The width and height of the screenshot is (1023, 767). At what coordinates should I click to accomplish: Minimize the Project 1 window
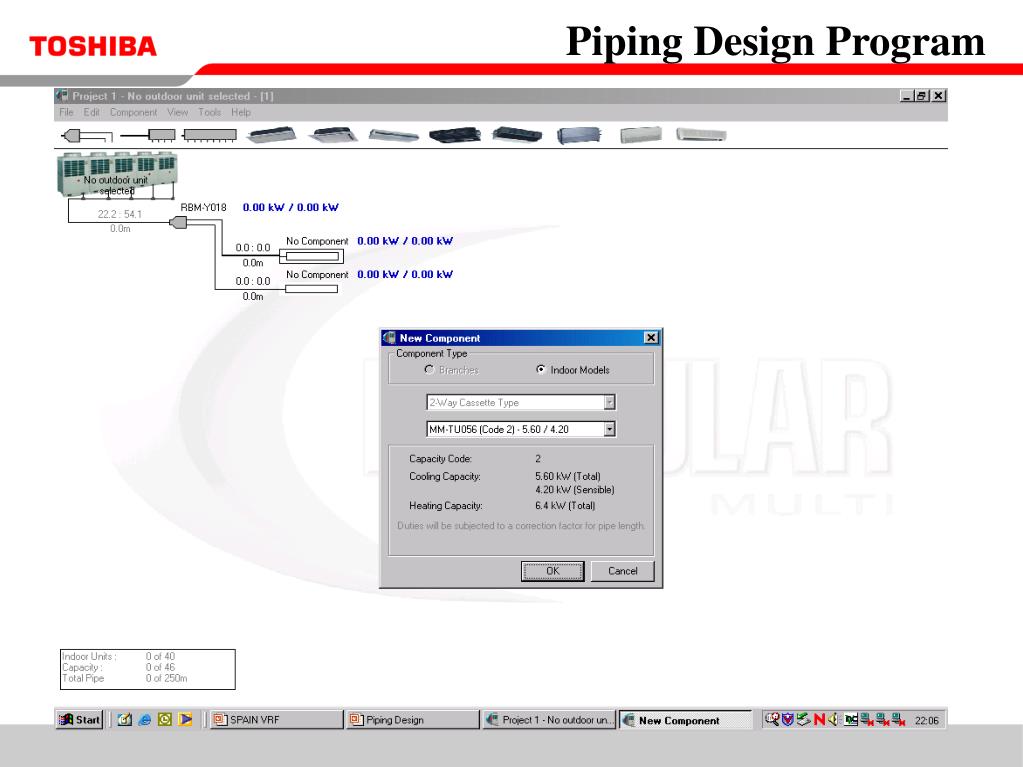tap(906, 96)
